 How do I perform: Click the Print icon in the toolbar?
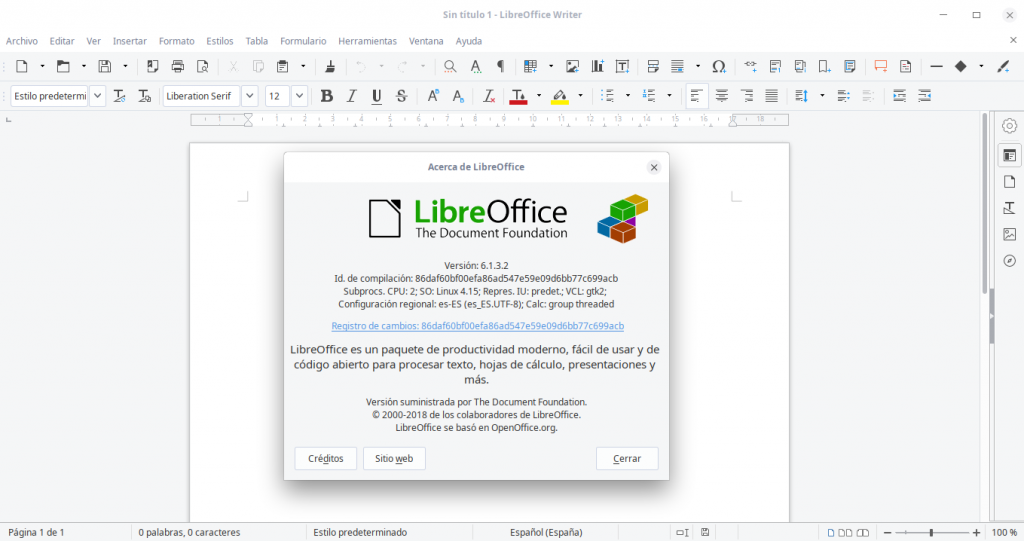click(x=178, y=66)
